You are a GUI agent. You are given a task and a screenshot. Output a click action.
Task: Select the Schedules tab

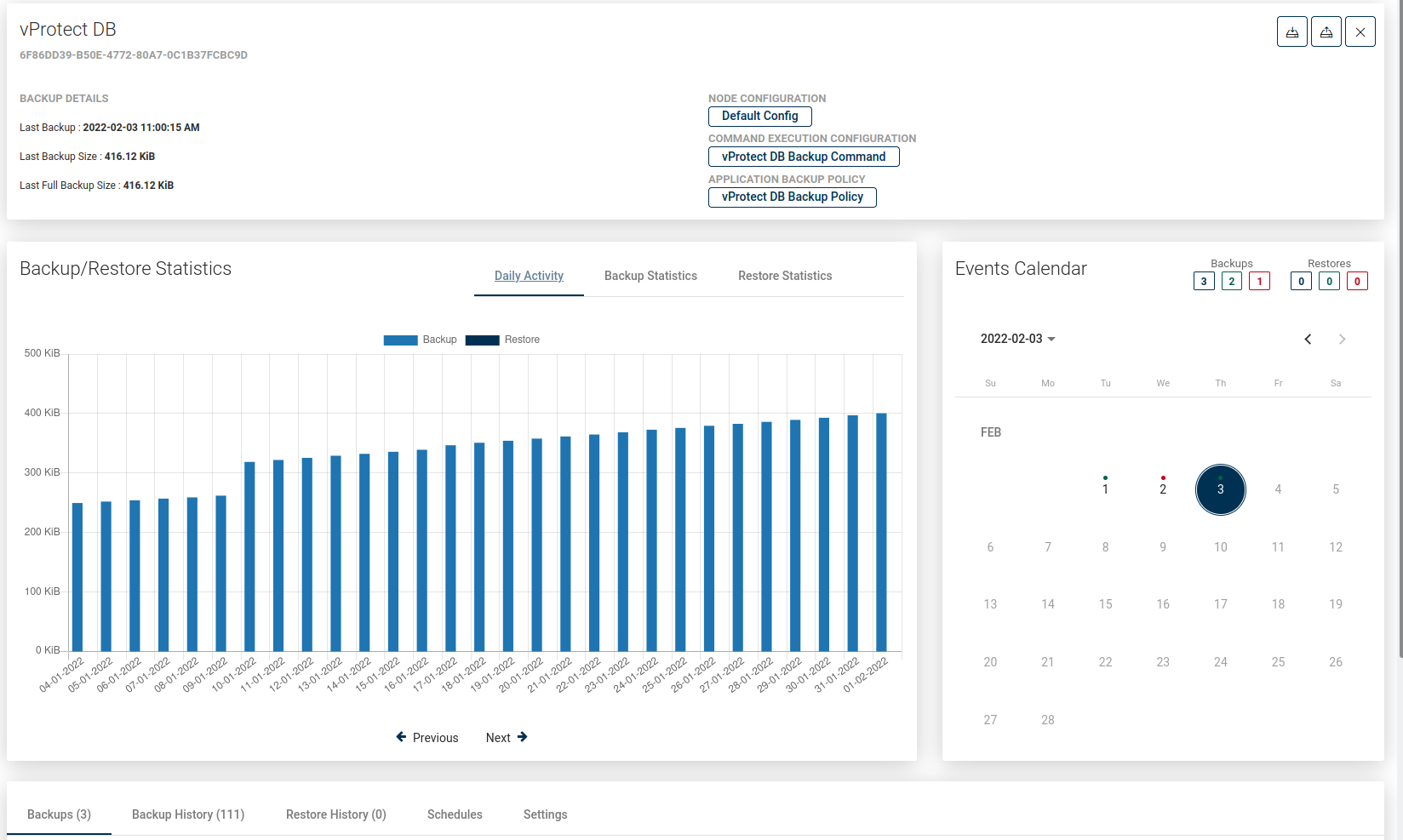tap(455, 814)
